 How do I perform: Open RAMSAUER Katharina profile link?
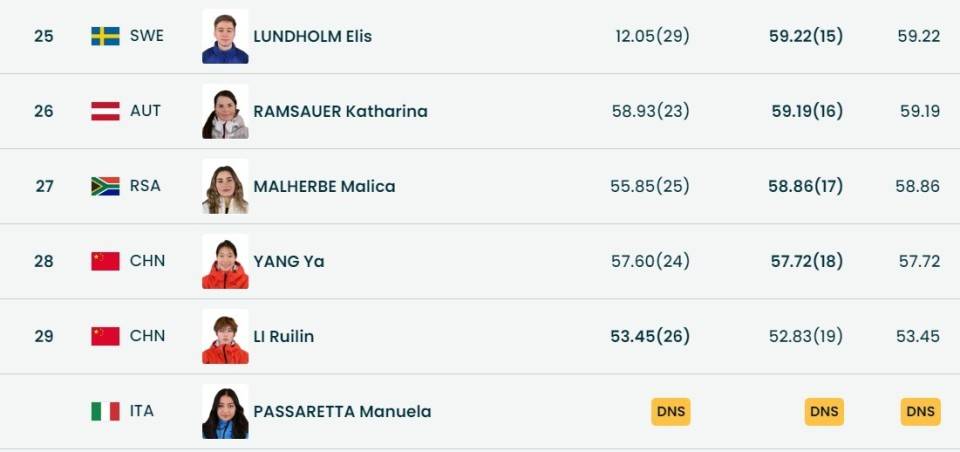click(x=340, y=111)
